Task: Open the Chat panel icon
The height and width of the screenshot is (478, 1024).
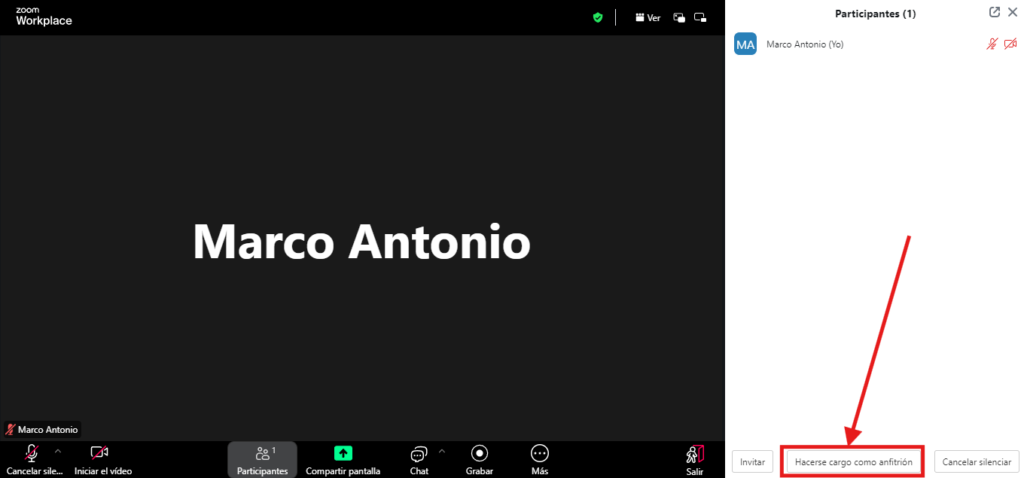Action: (419, 454)
